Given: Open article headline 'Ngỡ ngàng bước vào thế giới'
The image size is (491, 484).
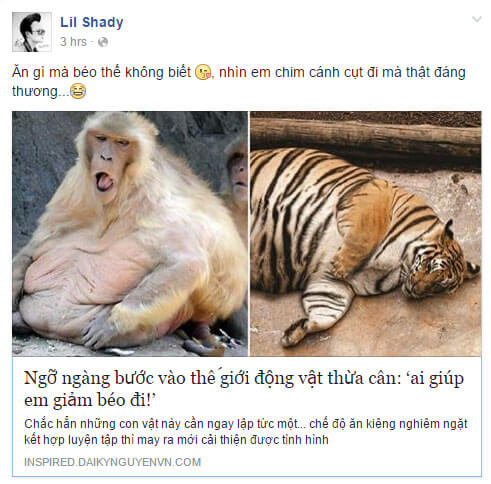Looking at the screenshot, I should point(244,389).
